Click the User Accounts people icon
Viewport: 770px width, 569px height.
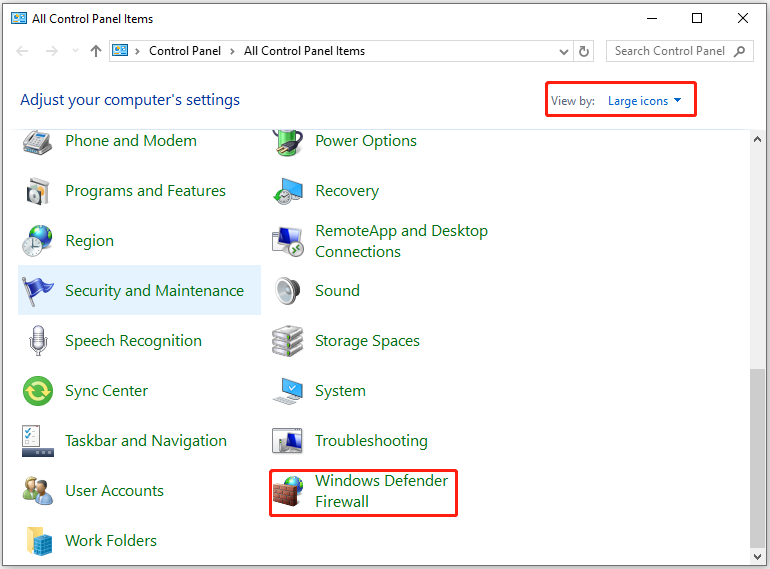(38, 490)
